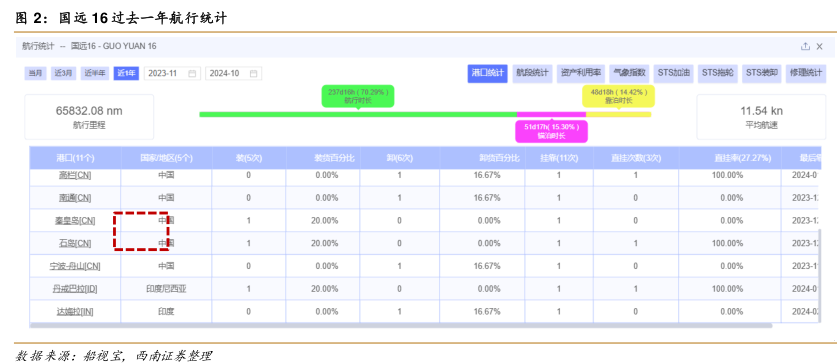Click the 卸(6次) column header

399,158
